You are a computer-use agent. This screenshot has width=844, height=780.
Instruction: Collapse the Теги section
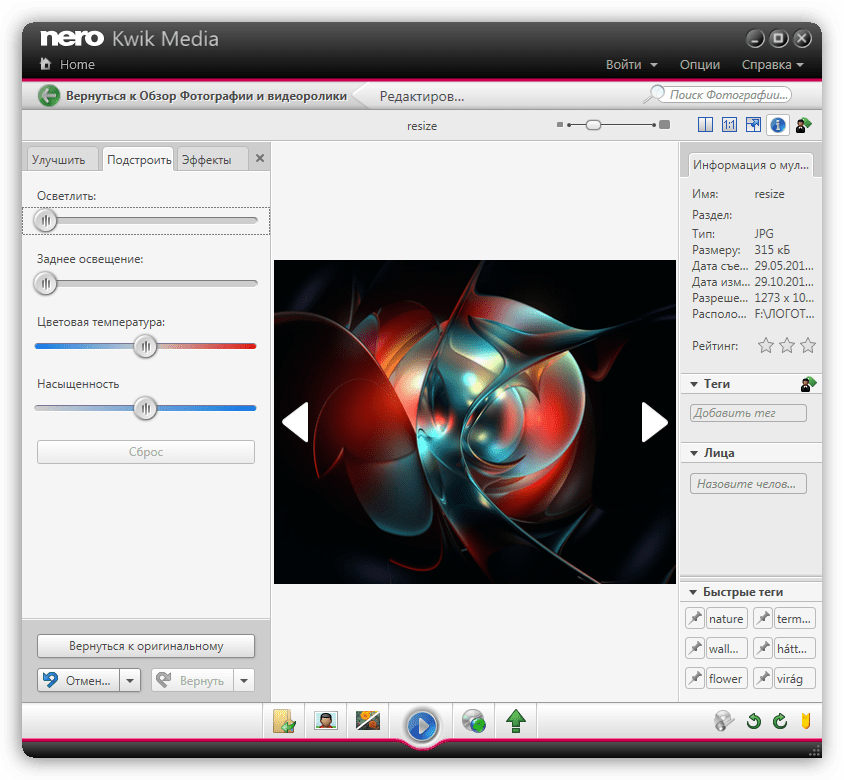coord(693,384)
